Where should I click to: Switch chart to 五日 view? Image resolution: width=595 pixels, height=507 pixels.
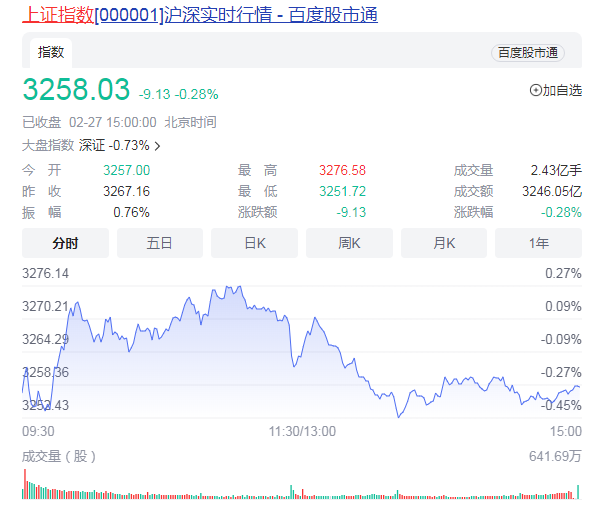[160, 243]
